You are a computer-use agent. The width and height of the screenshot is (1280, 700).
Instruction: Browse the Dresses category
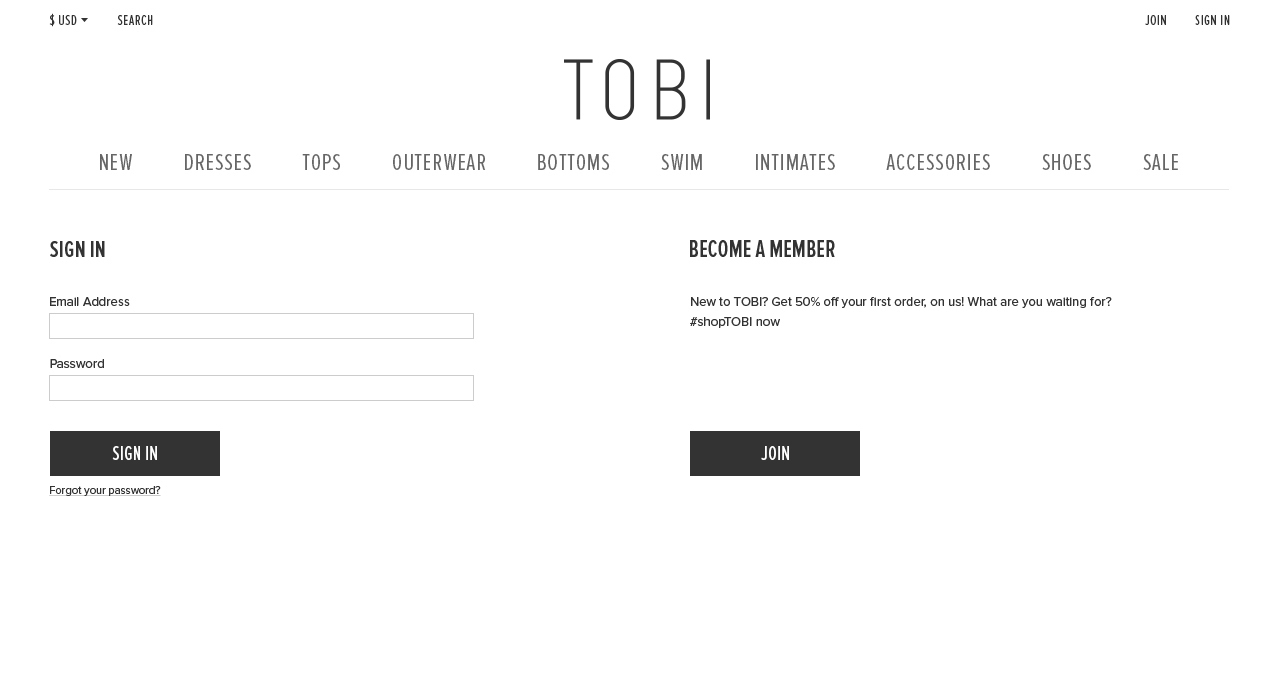(218, 163)
